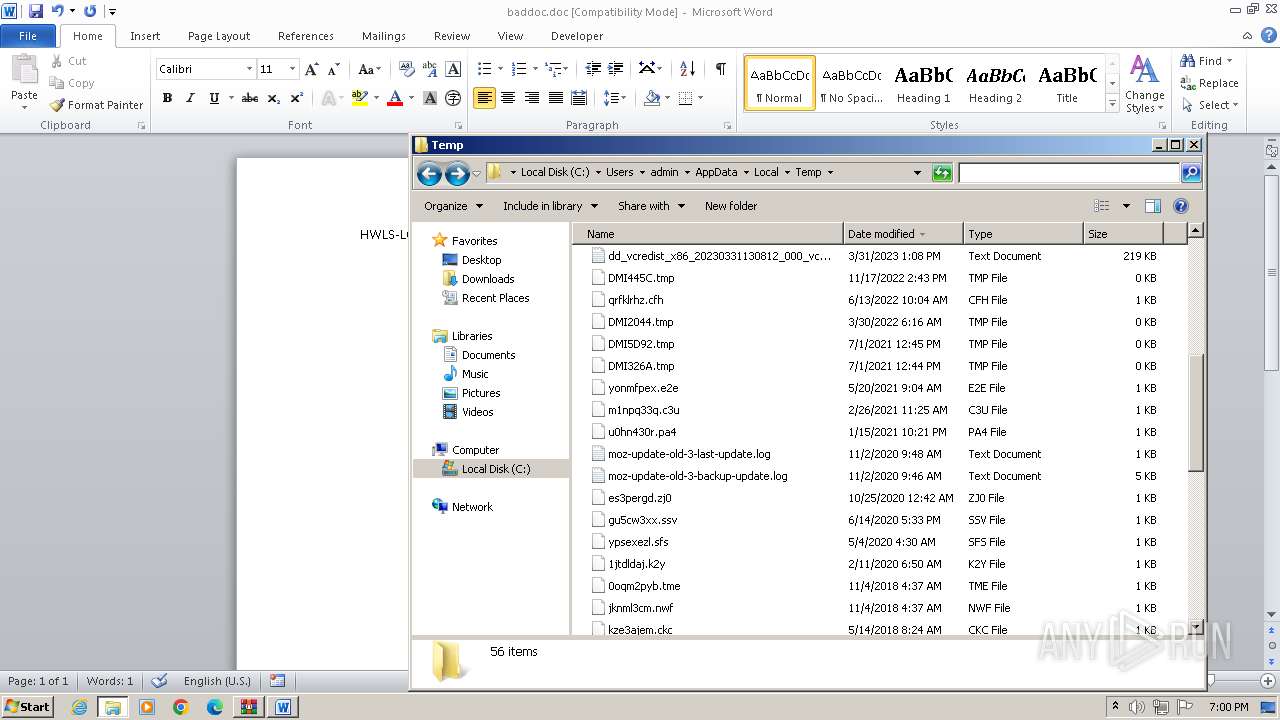Toggle Underline formatting
Image resolution: width=1280 pixels, height=720 pixels.
214,98
